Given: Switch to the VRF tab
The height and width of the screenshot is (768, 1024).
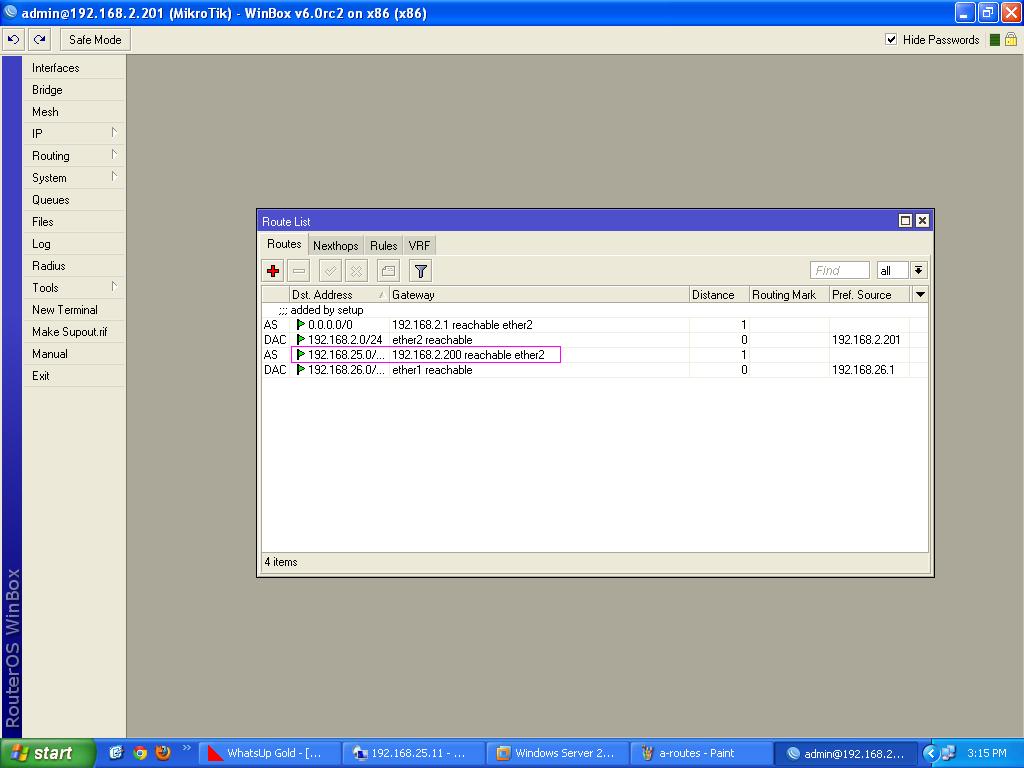Looking at the screenshot, I should [x=419, y=246].
